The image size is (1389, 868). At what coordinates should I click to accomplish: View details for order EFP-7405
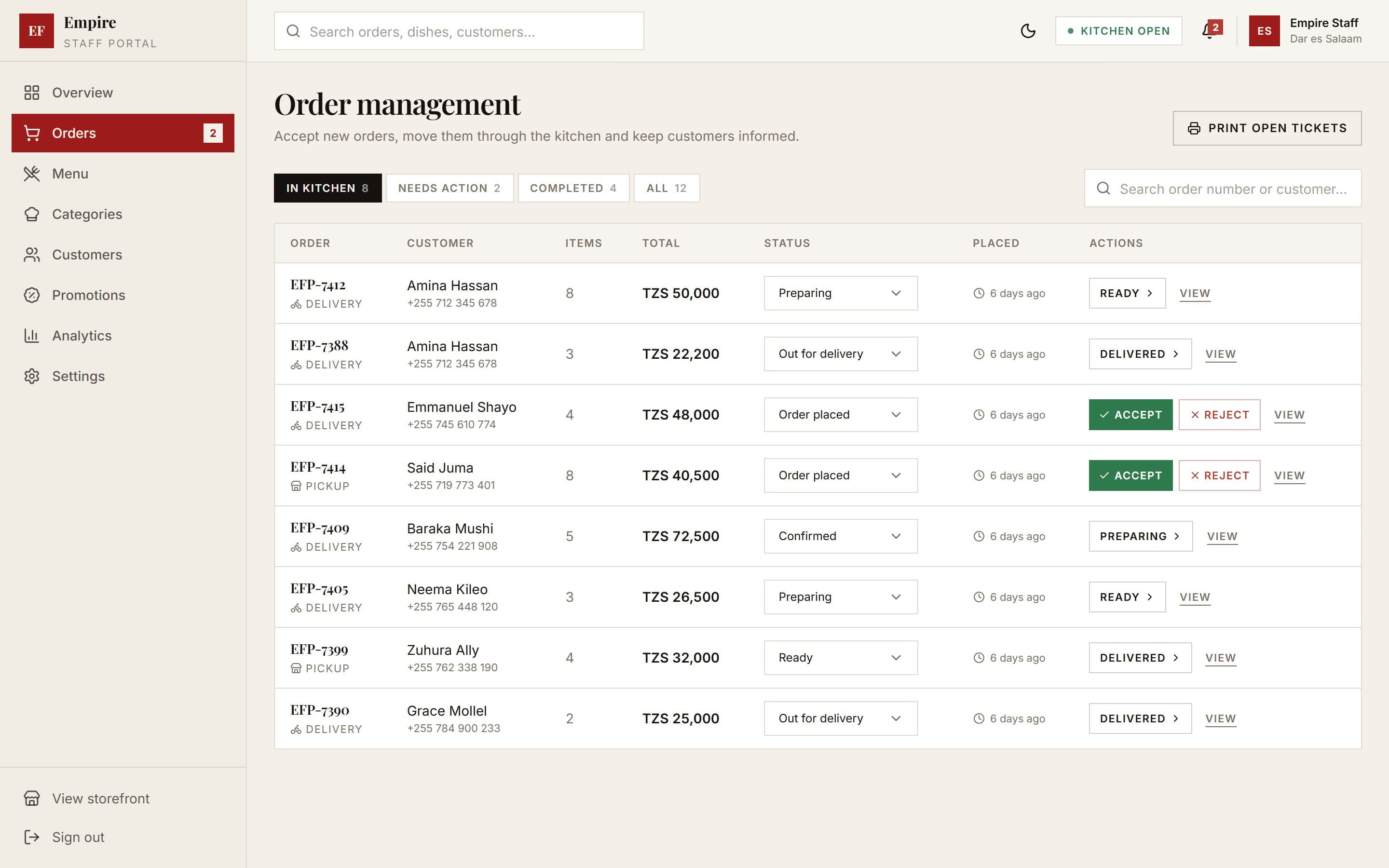point(1195,597)
